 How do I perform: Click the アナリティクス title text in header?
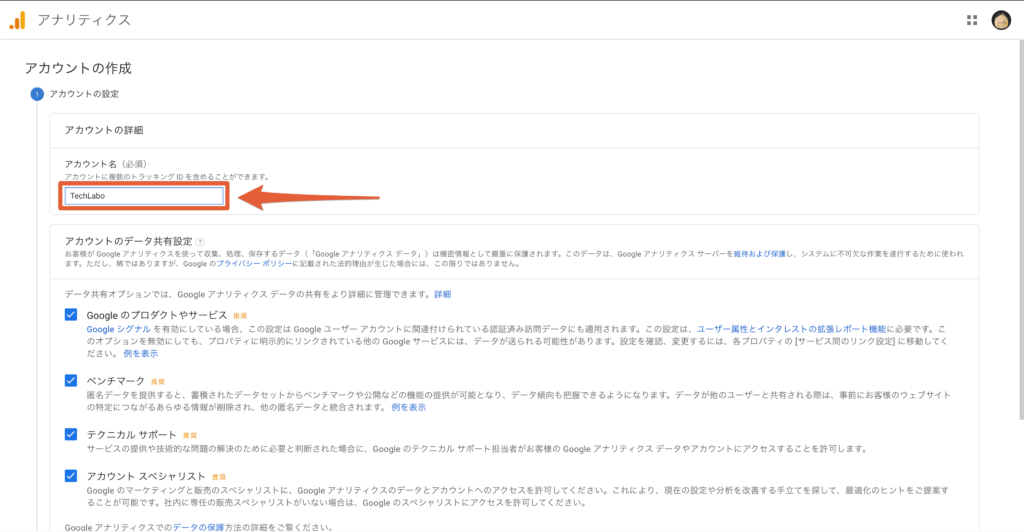click(84, 20)
